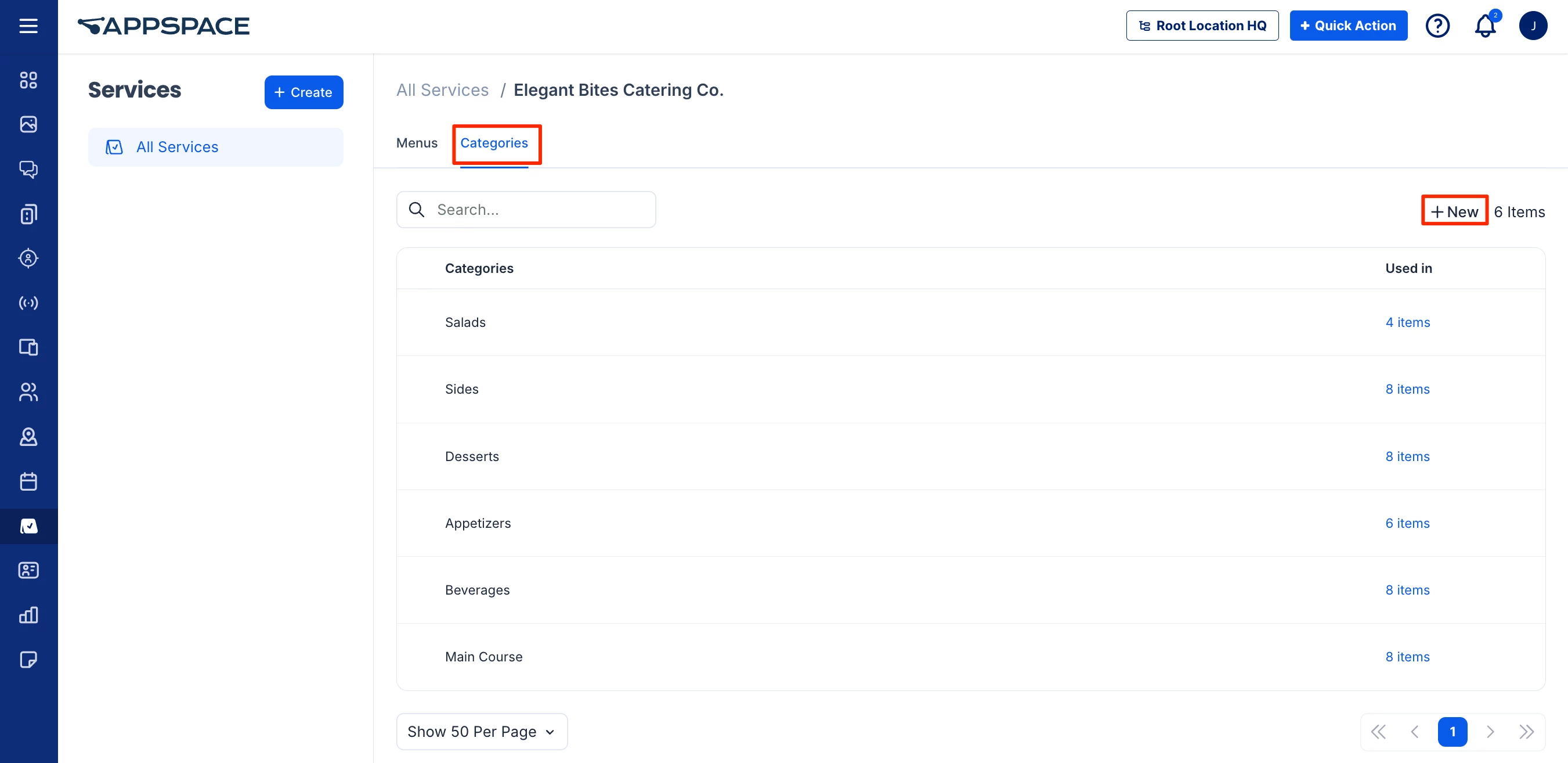Expand the Show 50 Per Page dropdown
This screenshot has width=1568, height=763.
(482, 731)
